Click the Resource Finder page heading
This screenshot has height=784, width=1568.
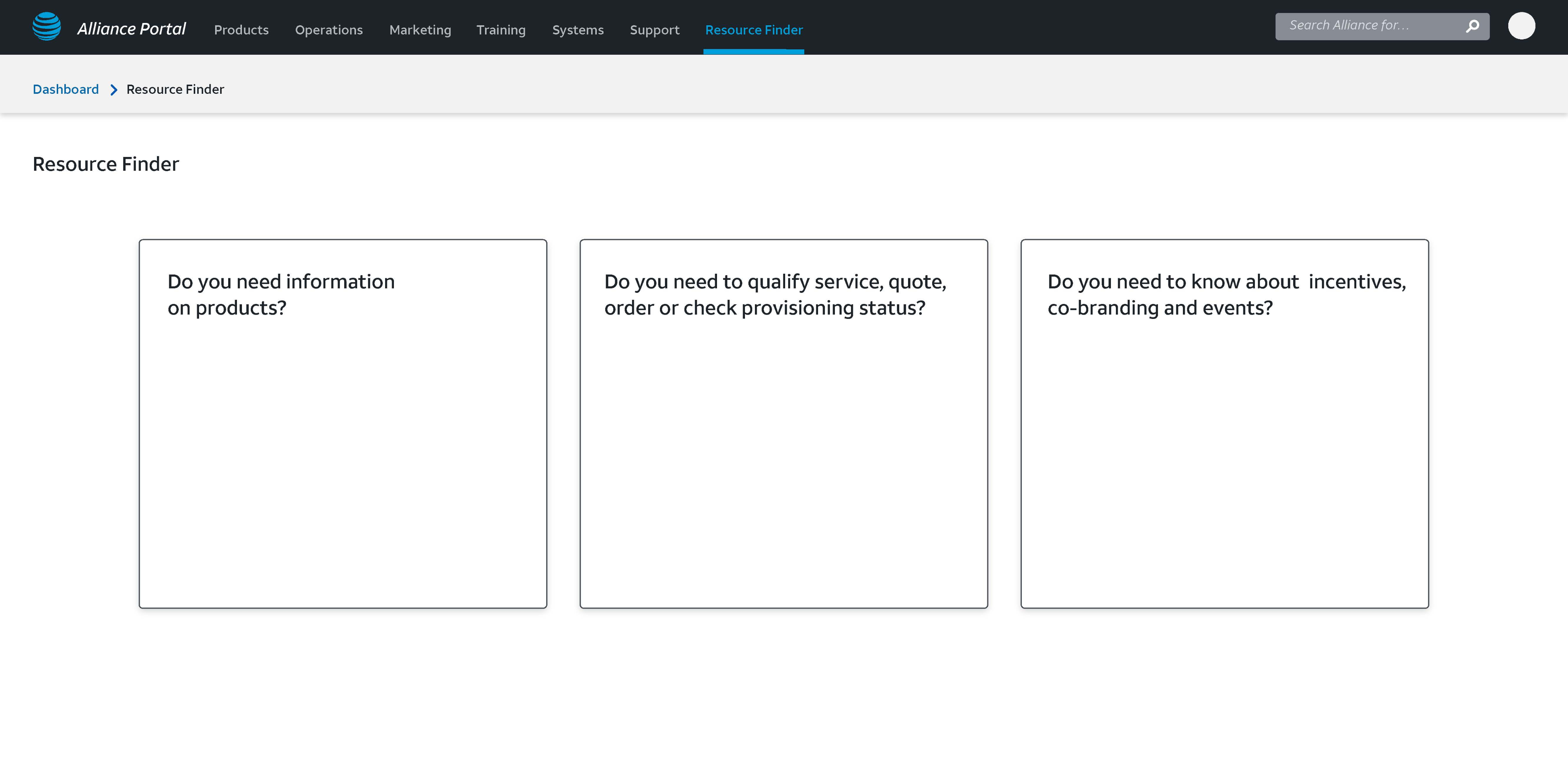(106, 164)
